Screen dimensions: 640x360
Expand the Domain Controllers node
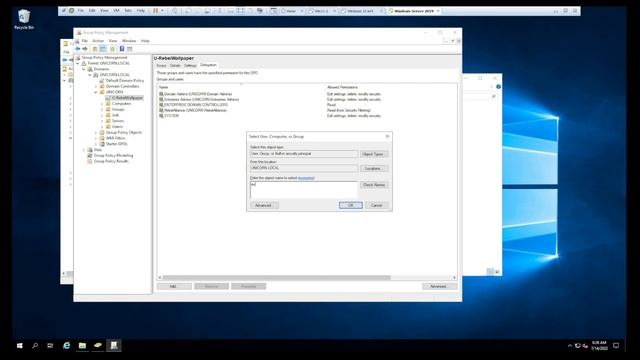click(96, 87)
